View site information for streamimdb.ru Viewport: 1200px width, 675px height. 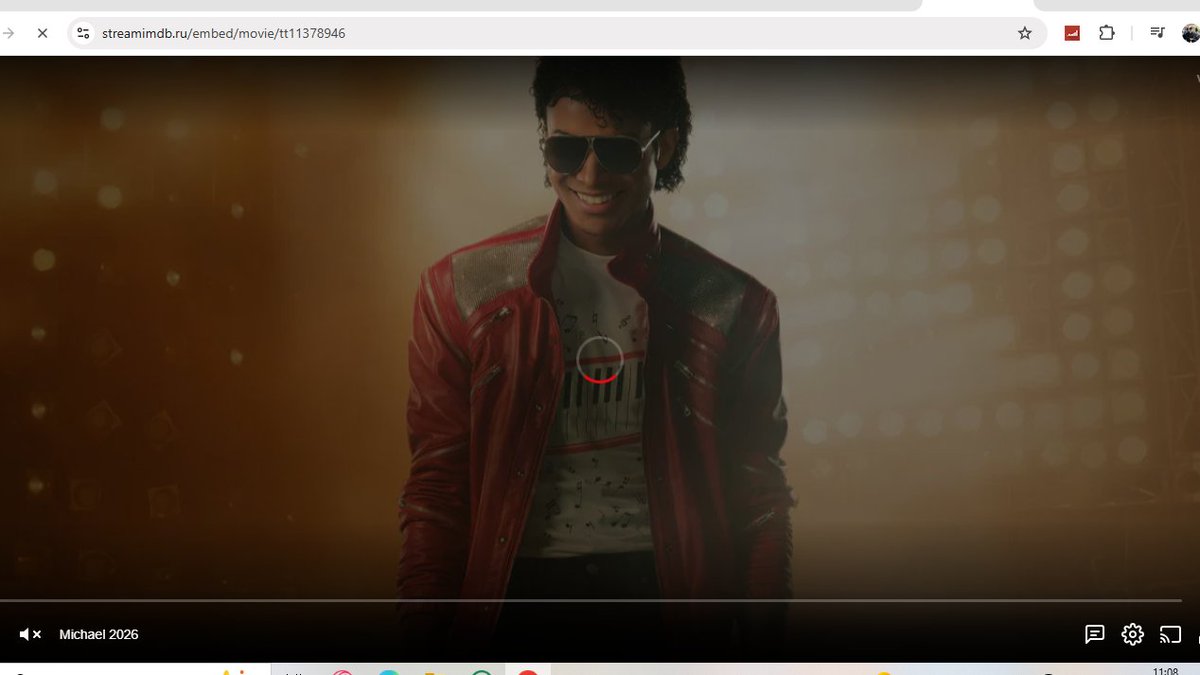83,33
